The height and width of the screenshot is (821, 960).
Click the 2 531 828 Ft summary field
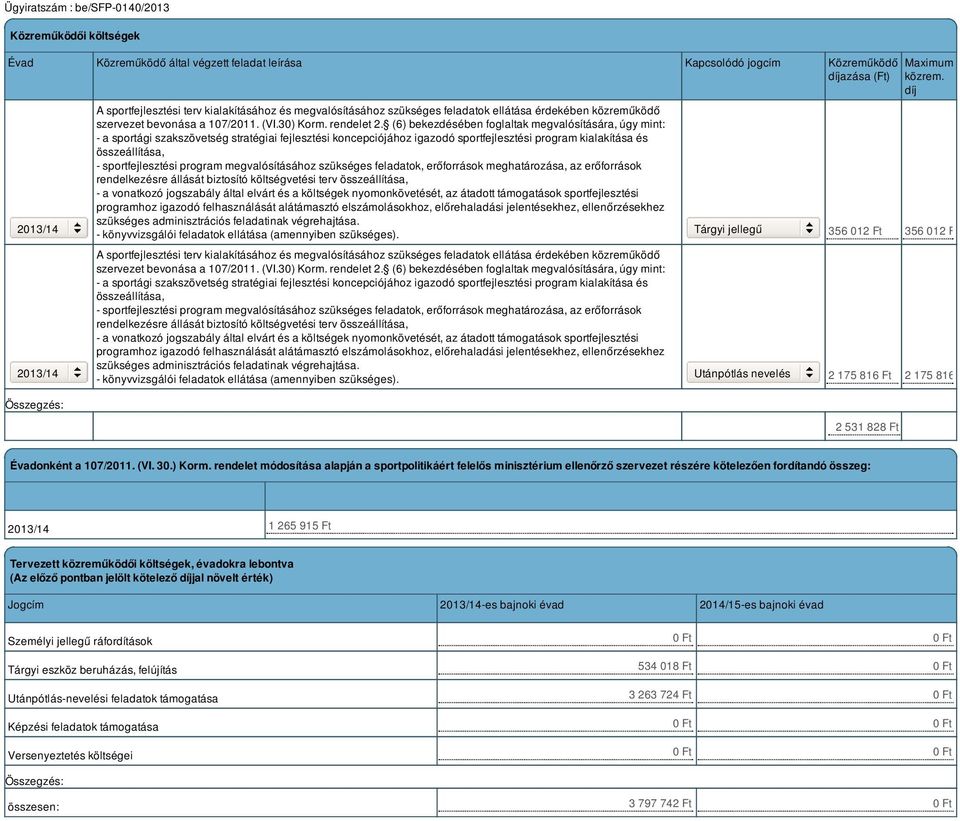pyautogui.click(x=863, y=427)
